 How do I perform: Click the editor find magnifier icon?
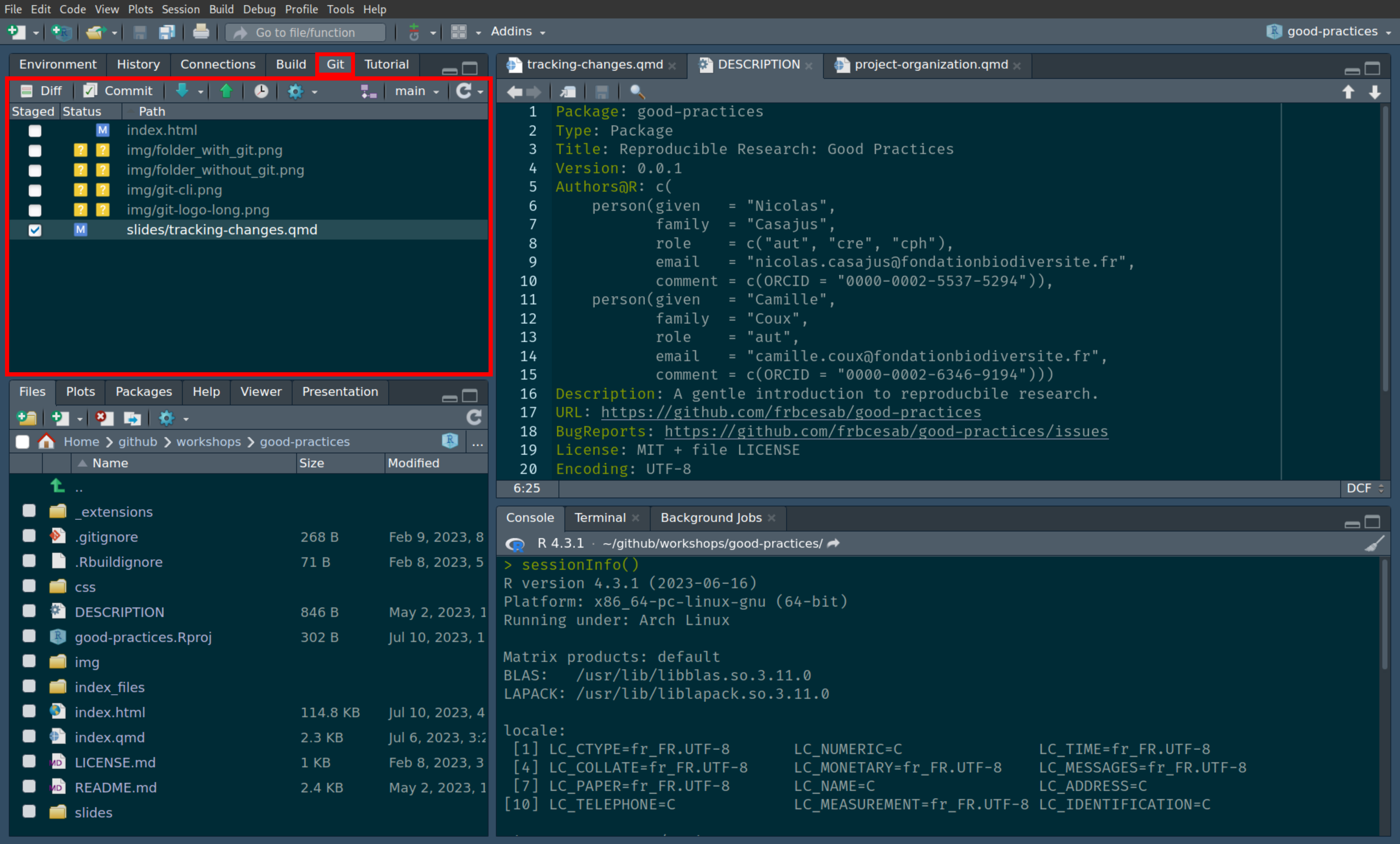click(x=637, y=92)
